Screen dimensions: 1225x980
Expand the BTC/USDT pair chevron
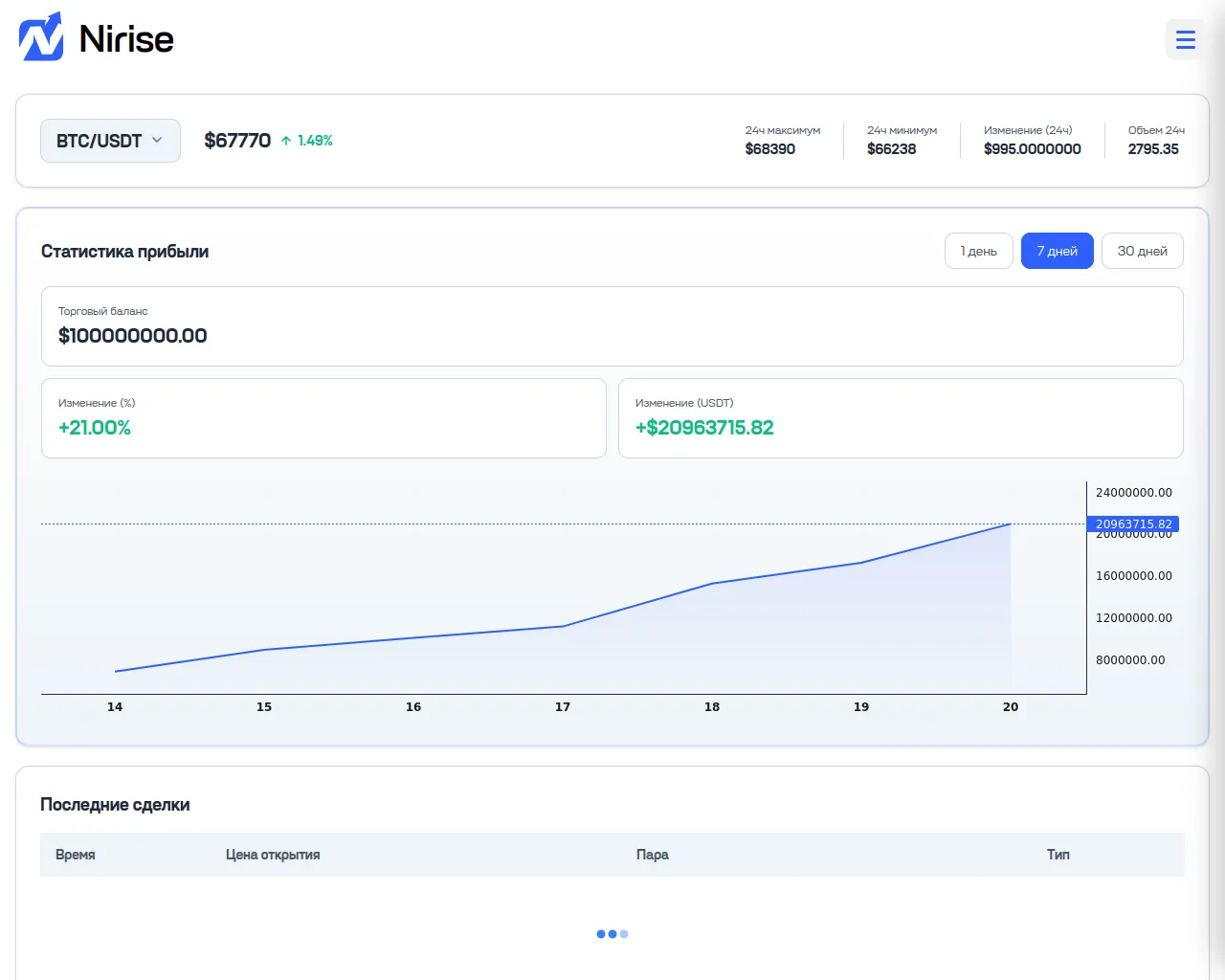(157, 140)
